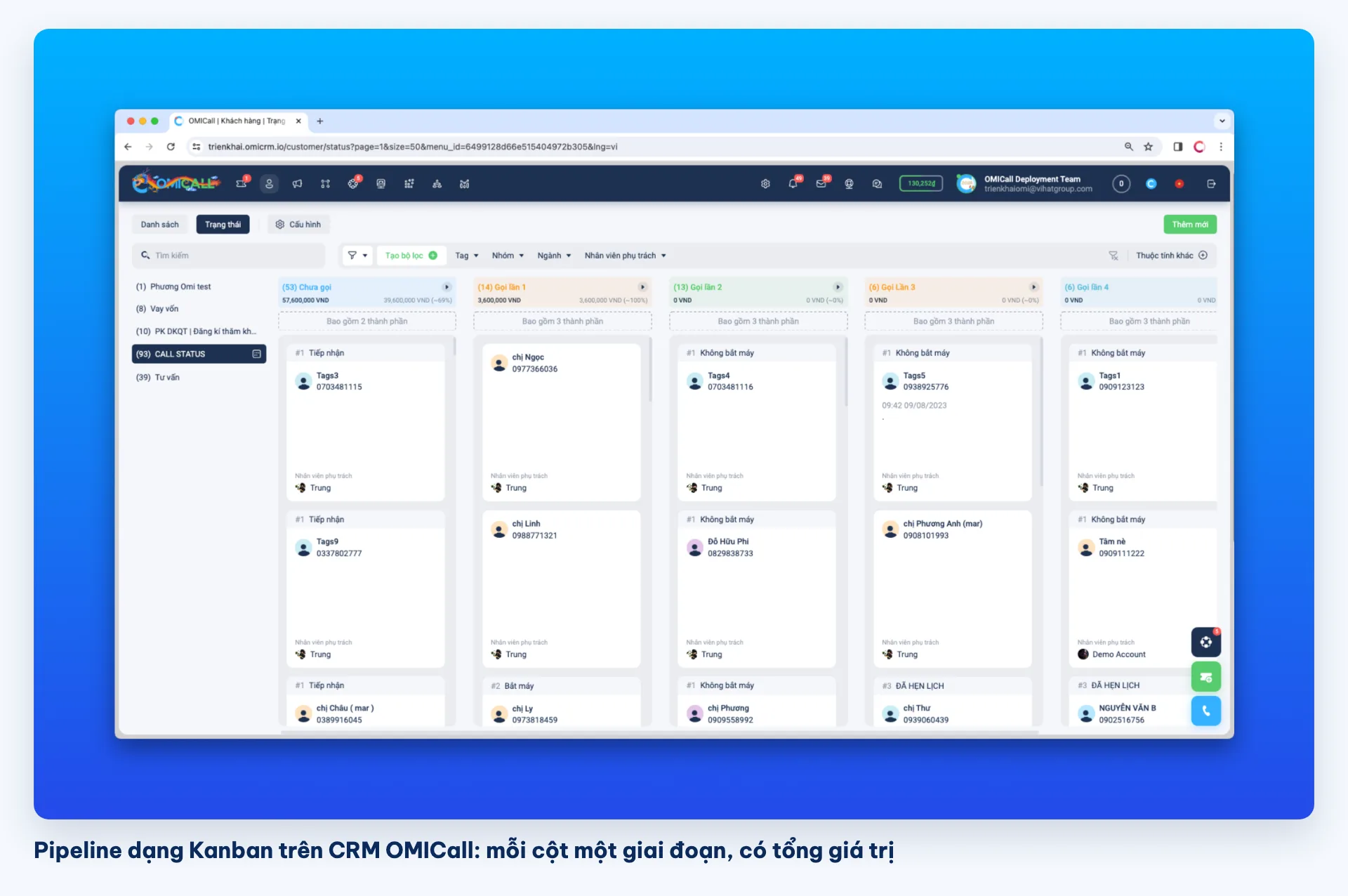The width and height of the screenshot is (1348, 896).
Task: Open the organization hierarchy icon
Action: click(x=437, y=184)
